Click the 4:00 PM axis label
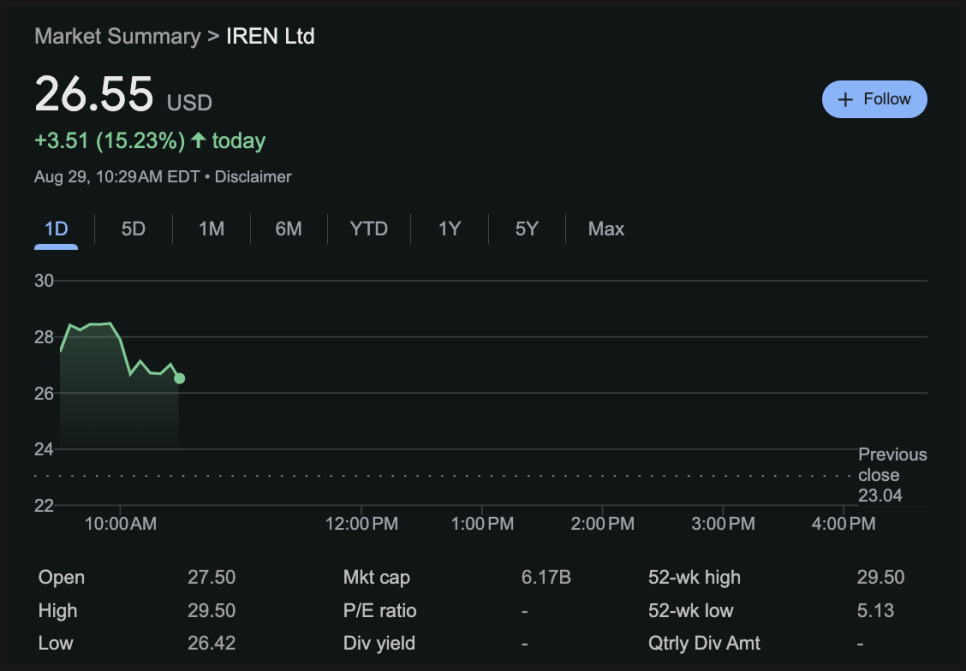 843,524
